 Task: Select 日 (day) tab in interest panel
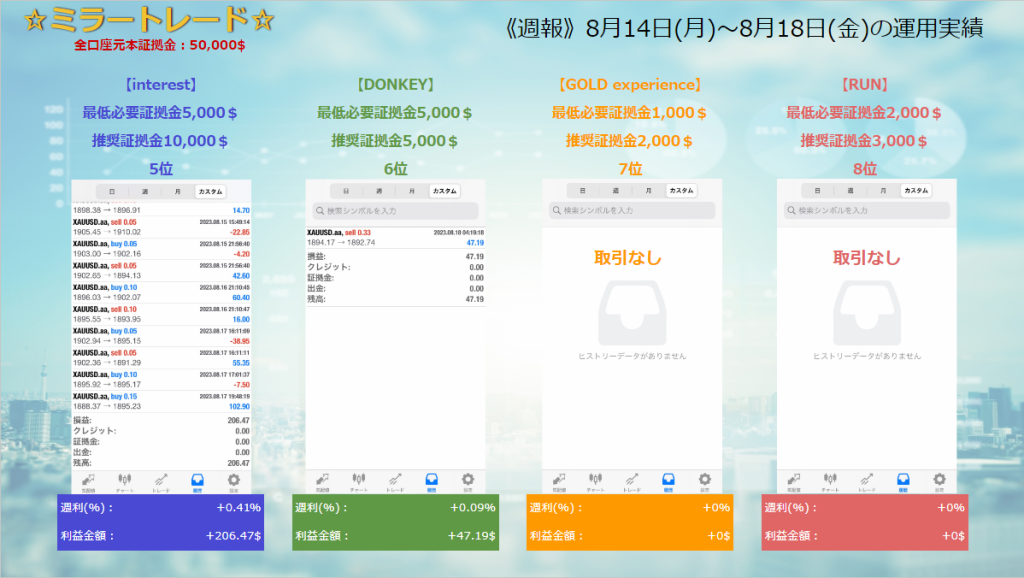pos(112,191)
